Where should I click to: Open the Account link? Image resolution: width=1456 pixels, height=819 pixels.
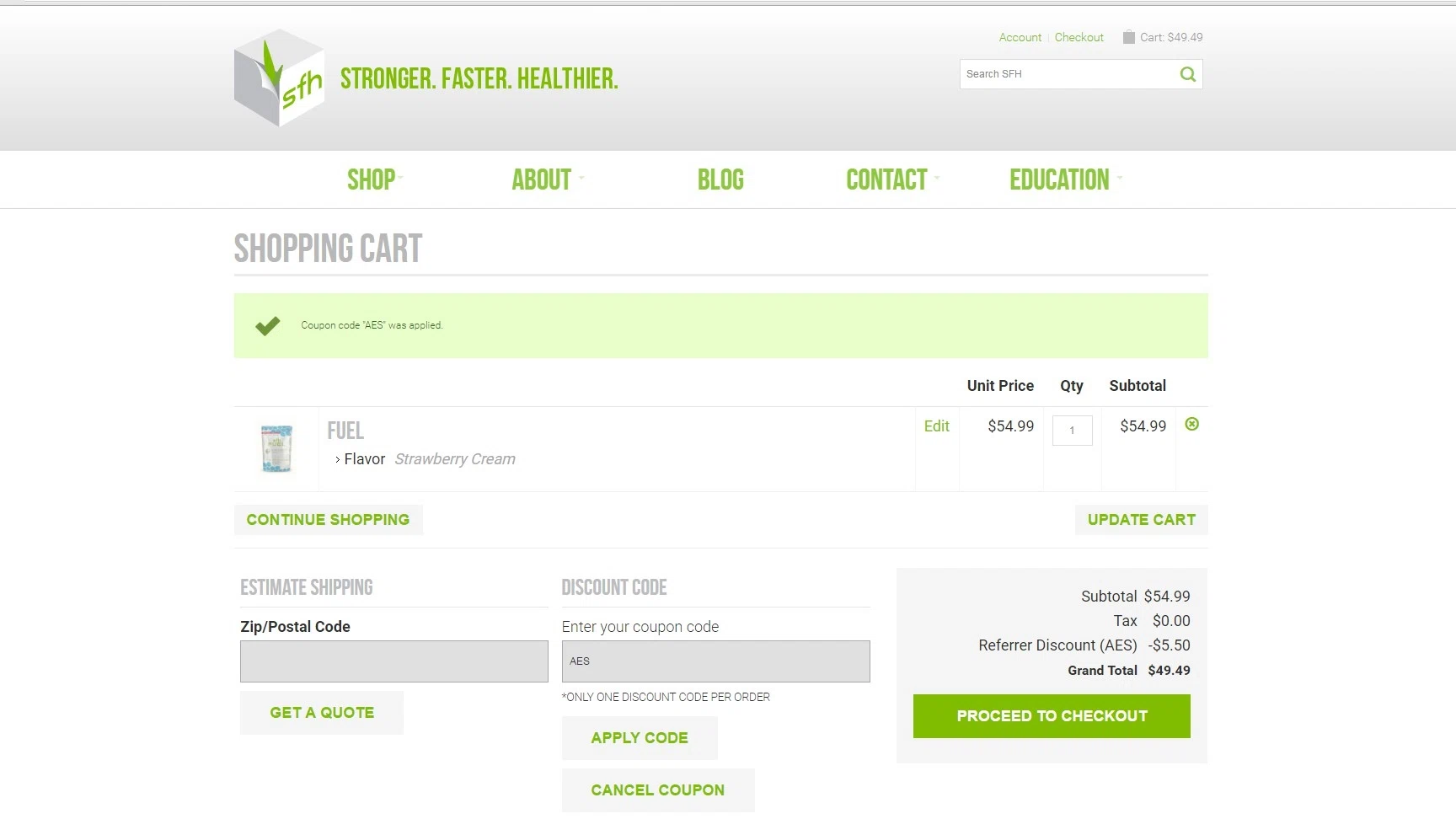(x=1020, y=37)
